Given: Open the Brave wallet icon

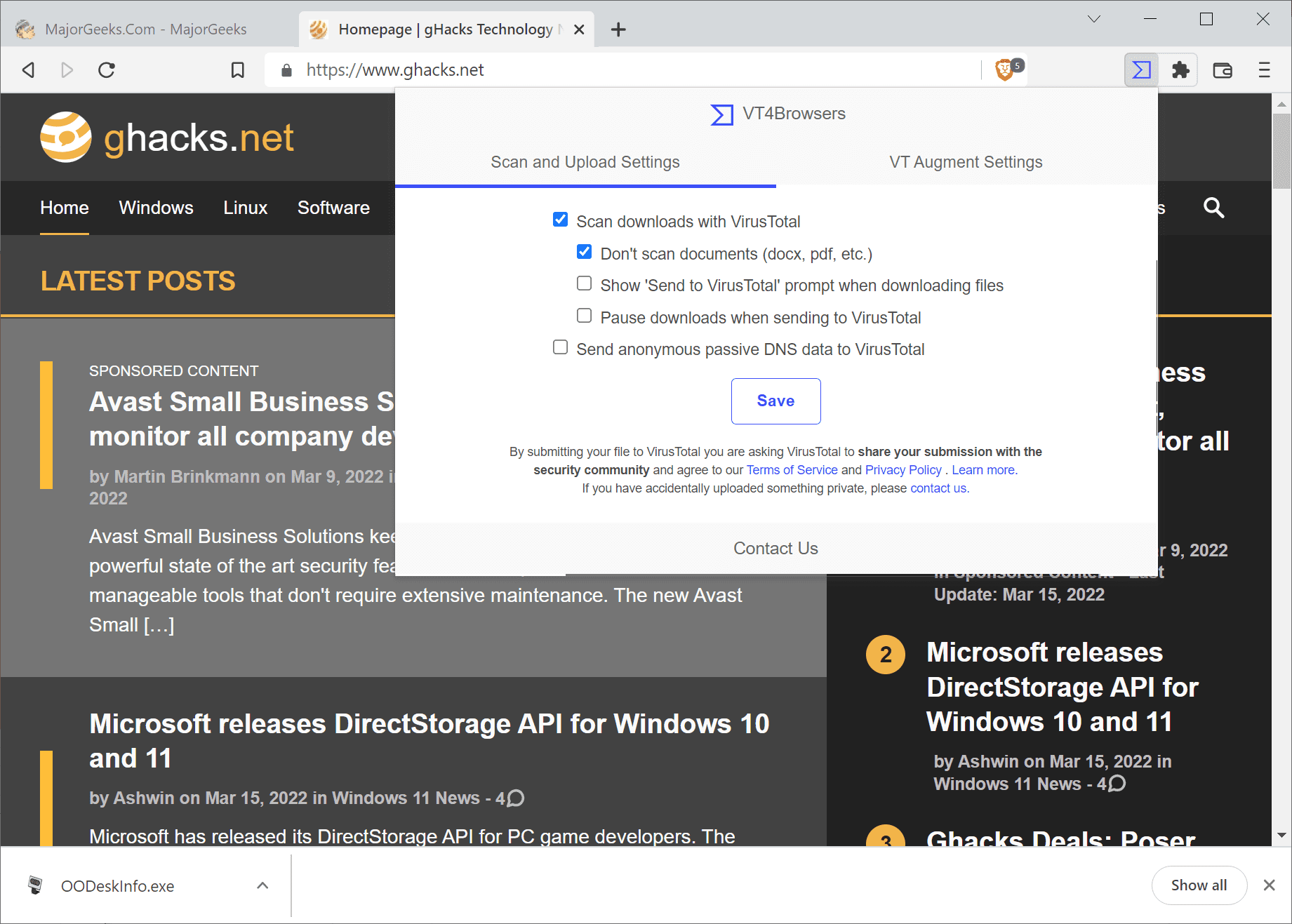Looking at the screenshot, I should [1223, 70].
